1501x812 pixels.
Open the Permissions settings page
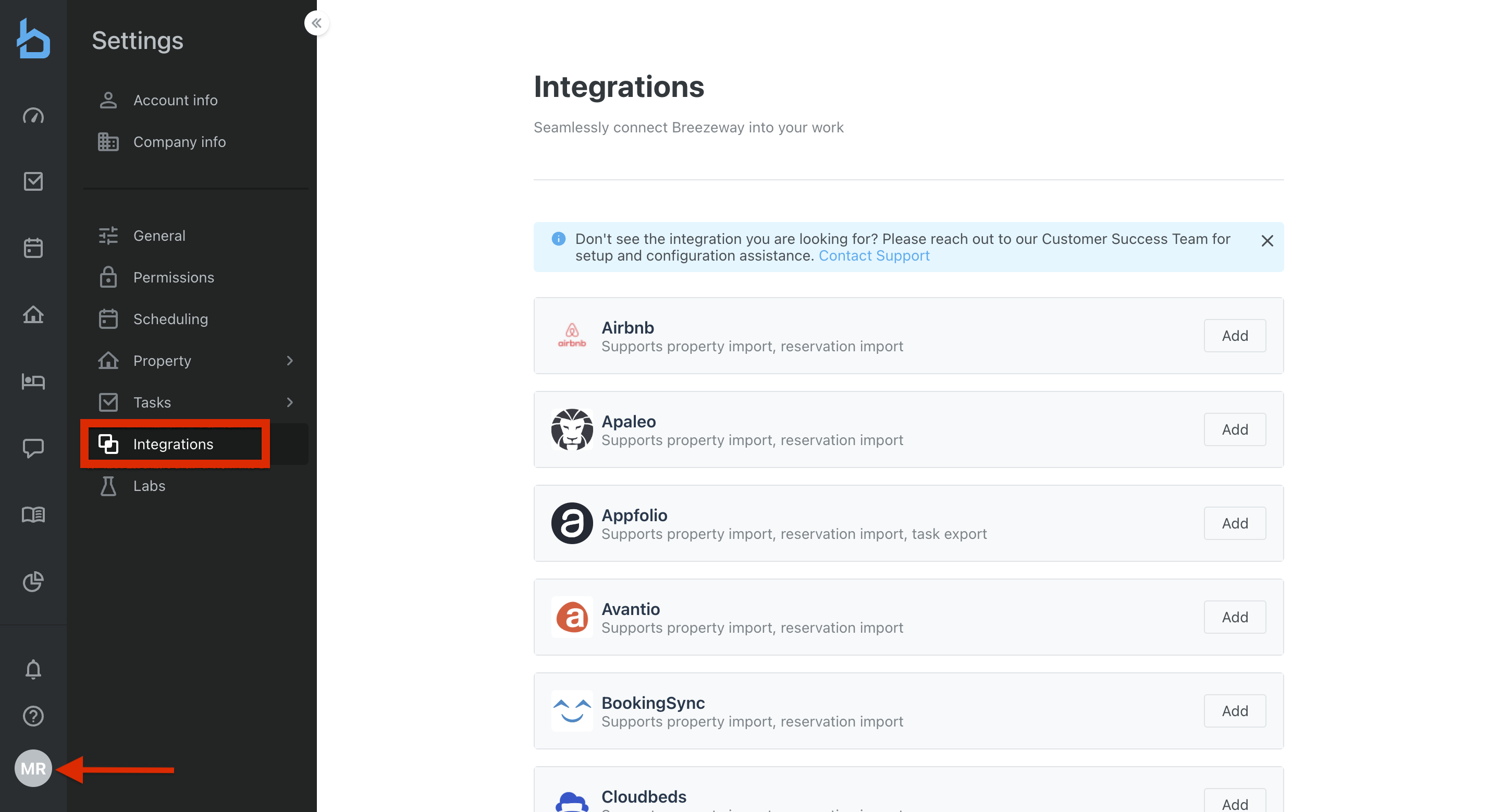point(174,277)
